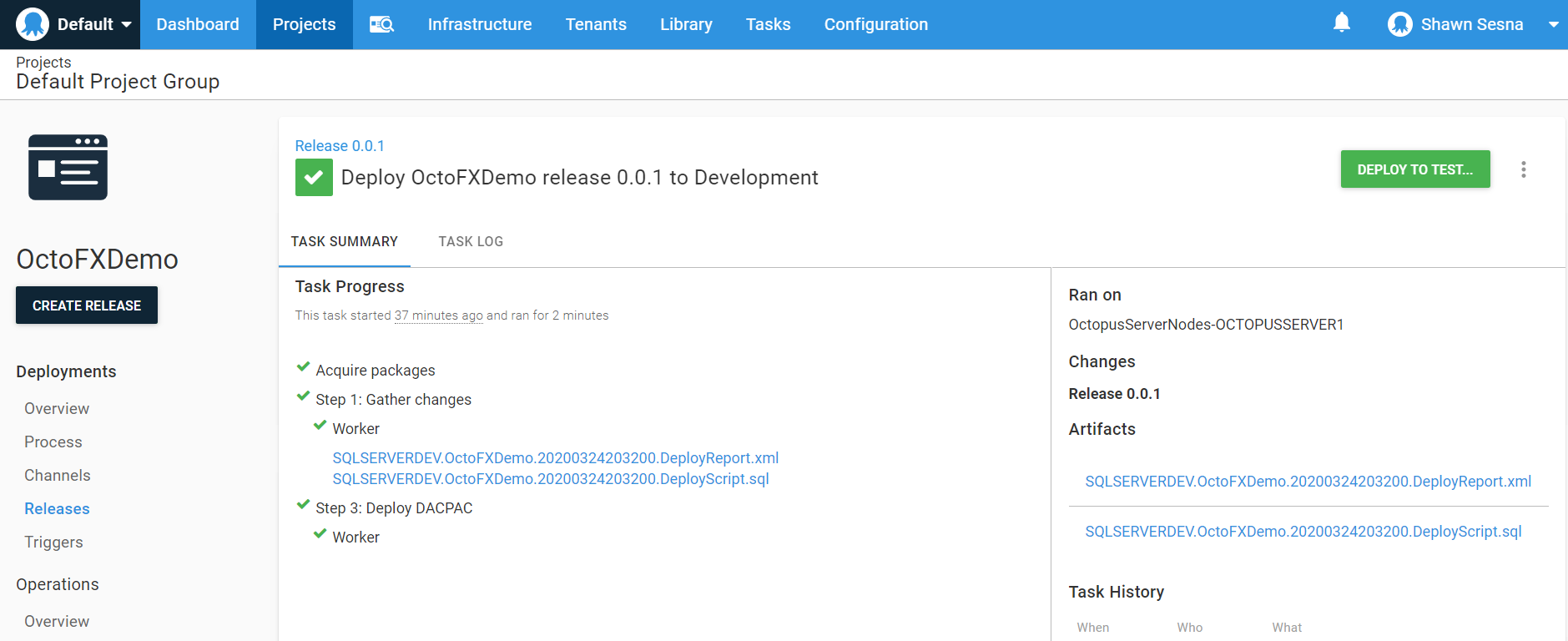
Task: Open the Release 0.0.1 breadcrumb link
Action: [340, 146]
